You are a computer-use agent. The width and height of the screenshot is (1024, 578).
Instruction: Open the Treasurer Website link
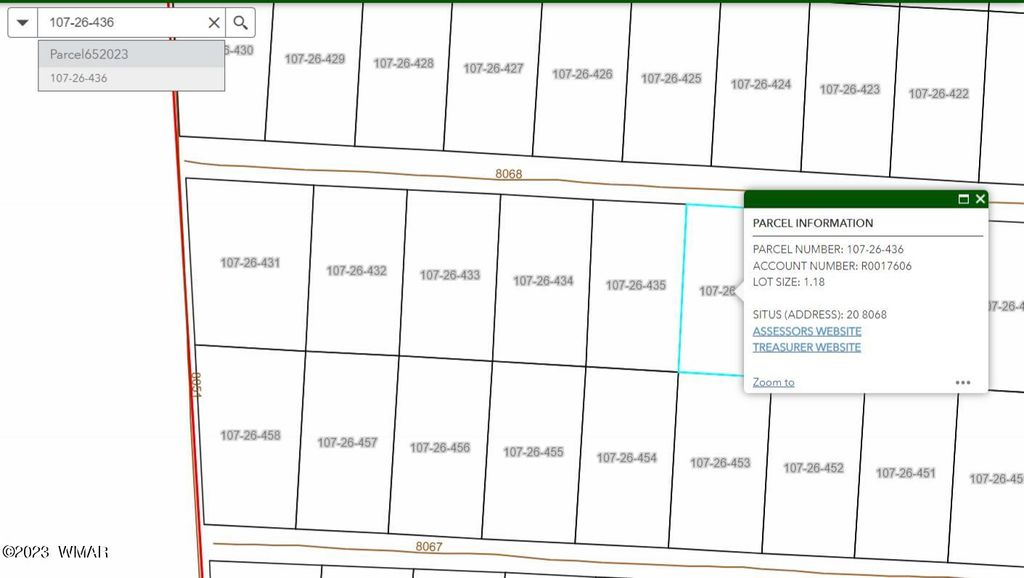pyautogui.click(x=806, y=347)
